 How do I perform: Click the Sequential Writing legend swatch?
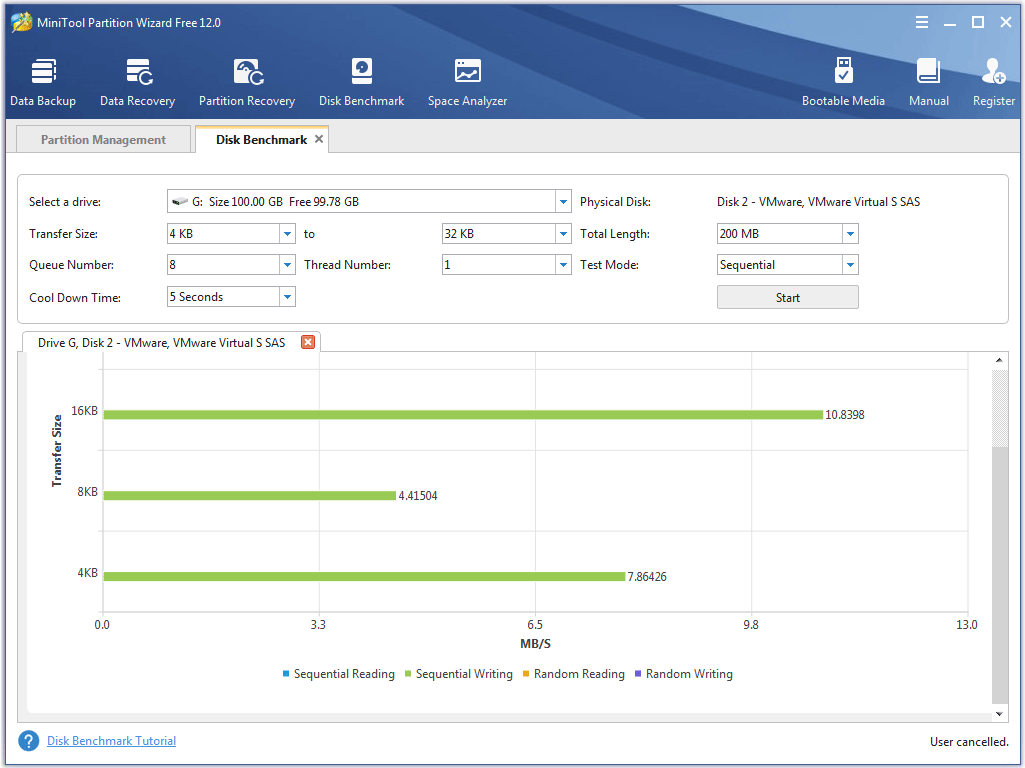408,673
